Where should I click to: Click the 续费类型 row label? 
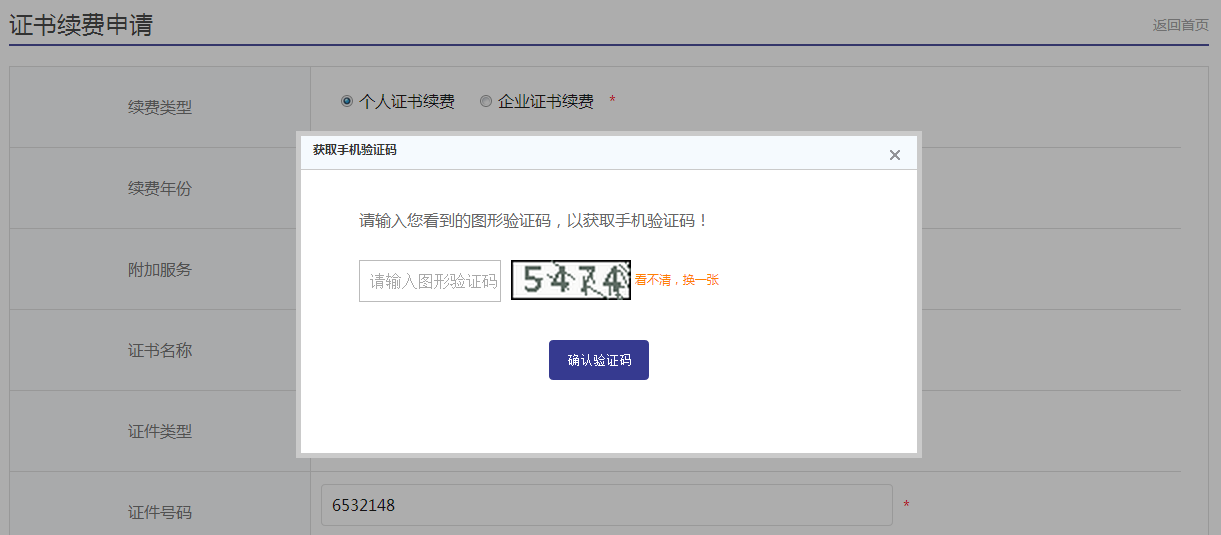point(160,107)
